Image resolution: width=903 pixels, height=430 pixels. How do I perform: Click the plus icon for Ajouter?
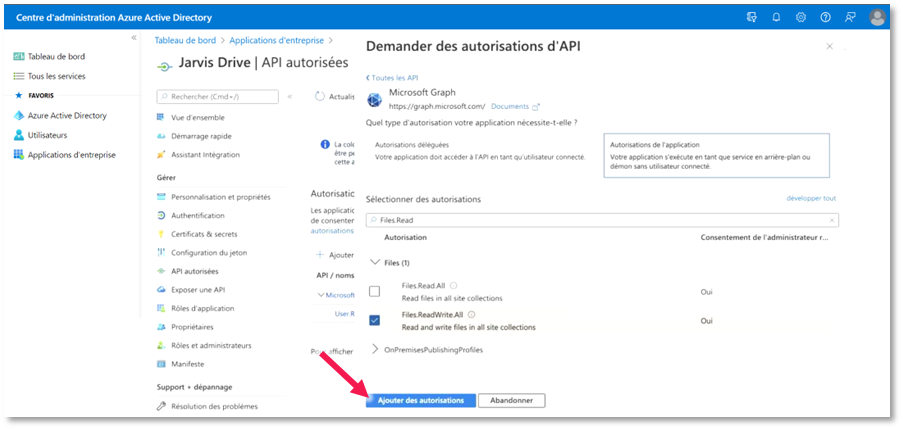320,254
